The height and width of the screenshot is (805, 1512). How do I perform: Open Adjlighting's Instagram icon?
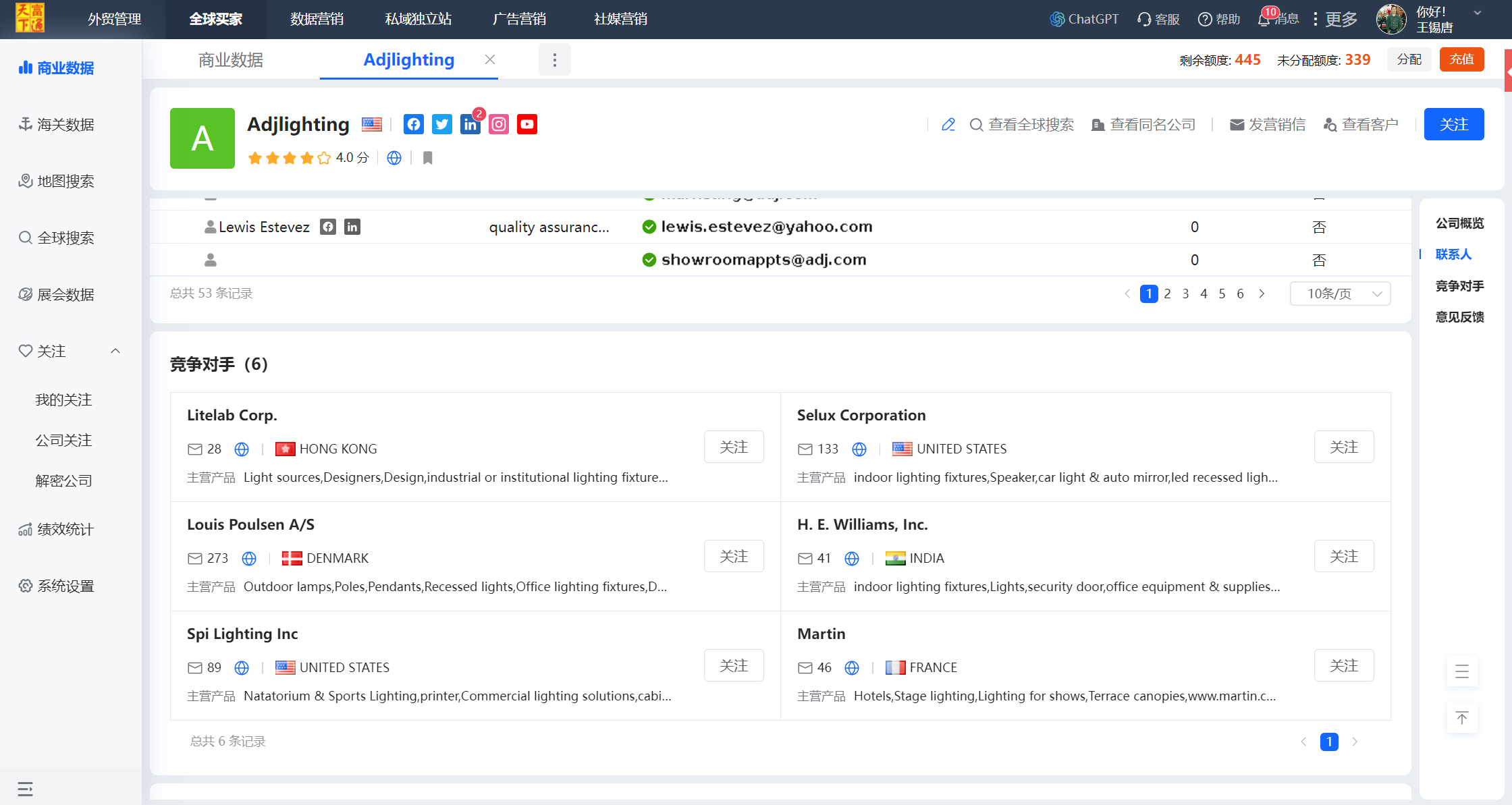pyautogui.click(x=499, y=124)
